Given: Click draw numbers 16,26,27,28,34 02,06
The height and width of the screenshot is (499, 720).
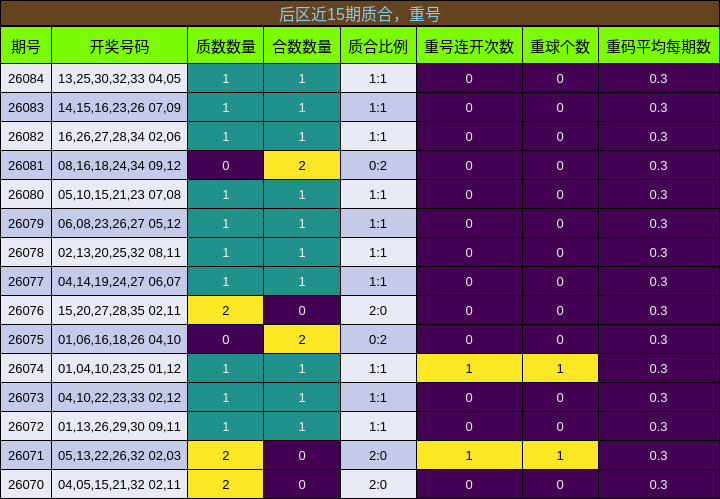Looking at the screenshot, I should pos(119,136).
